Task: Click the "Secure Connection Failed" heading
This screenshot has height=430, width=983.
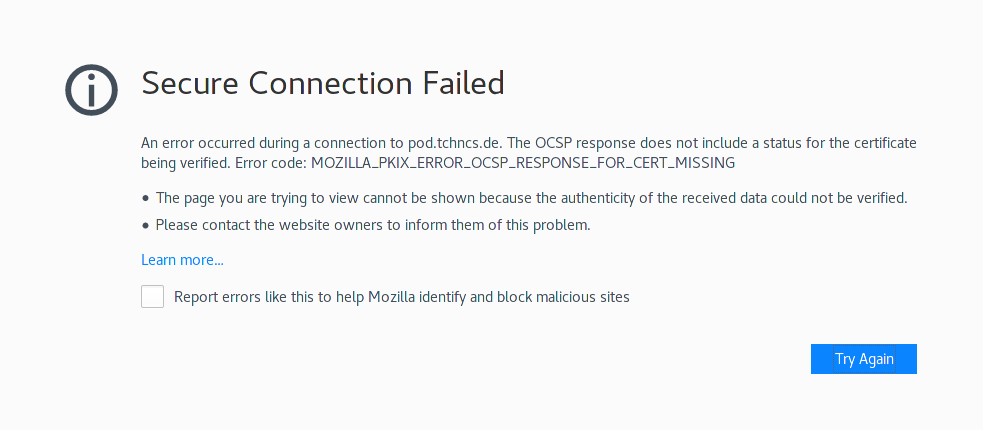Action: 322,83
